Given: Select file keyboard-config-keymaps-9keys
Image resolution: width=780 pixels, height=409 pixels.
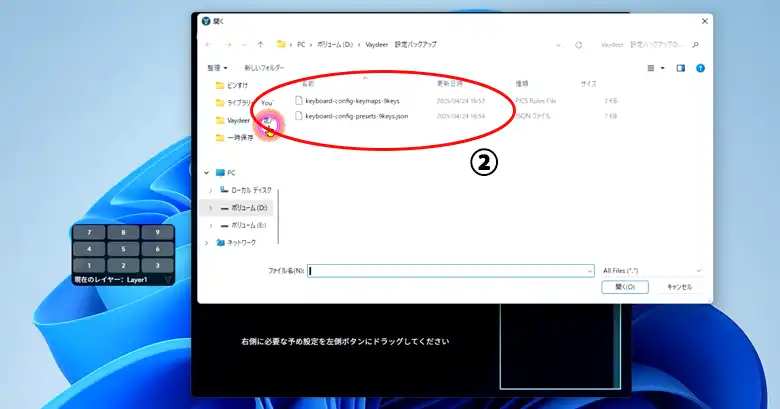Looking at the screenshot, I should pos(352,101).
